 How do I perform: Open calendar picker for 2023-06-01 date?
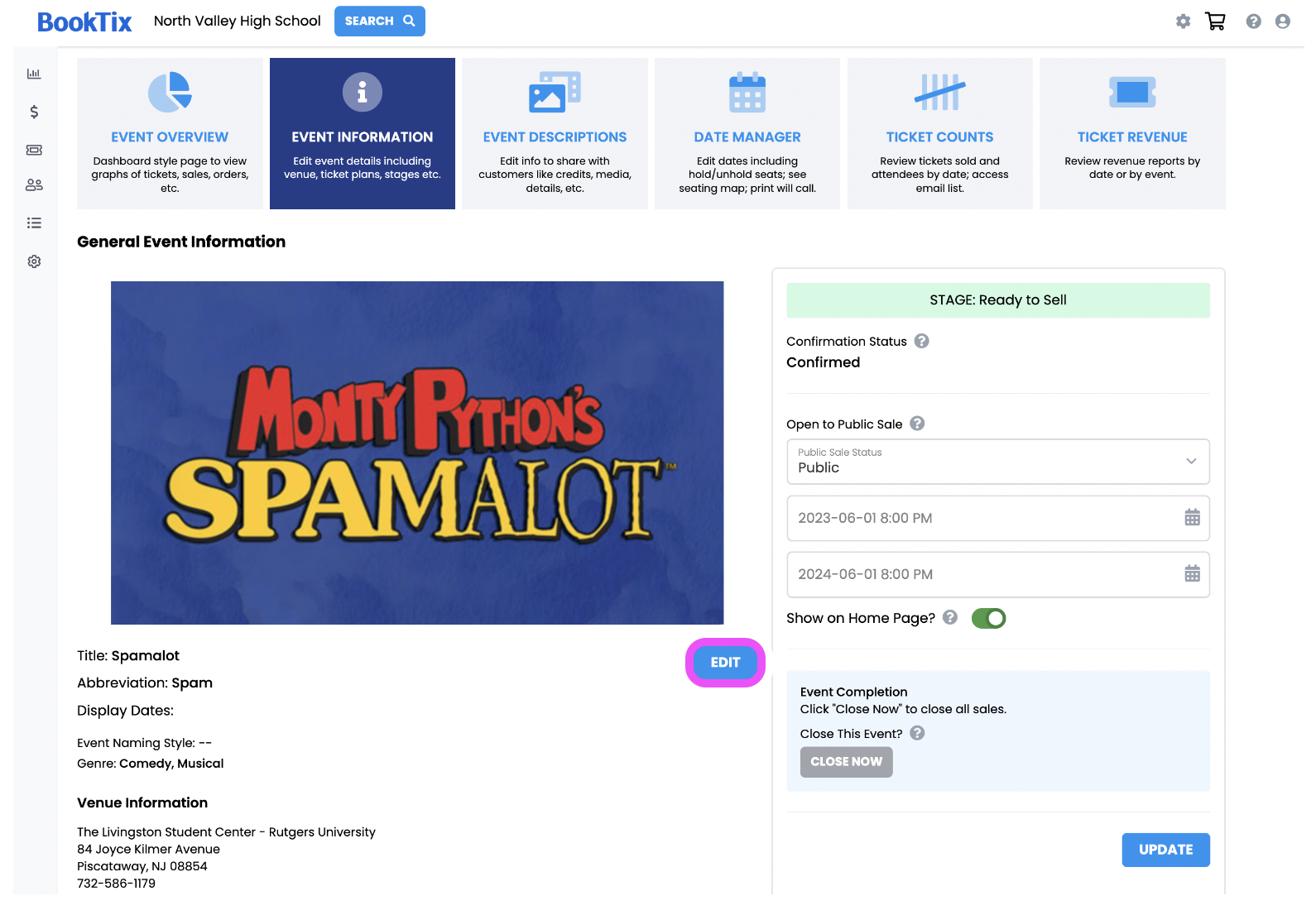[x=1192, y=518]
